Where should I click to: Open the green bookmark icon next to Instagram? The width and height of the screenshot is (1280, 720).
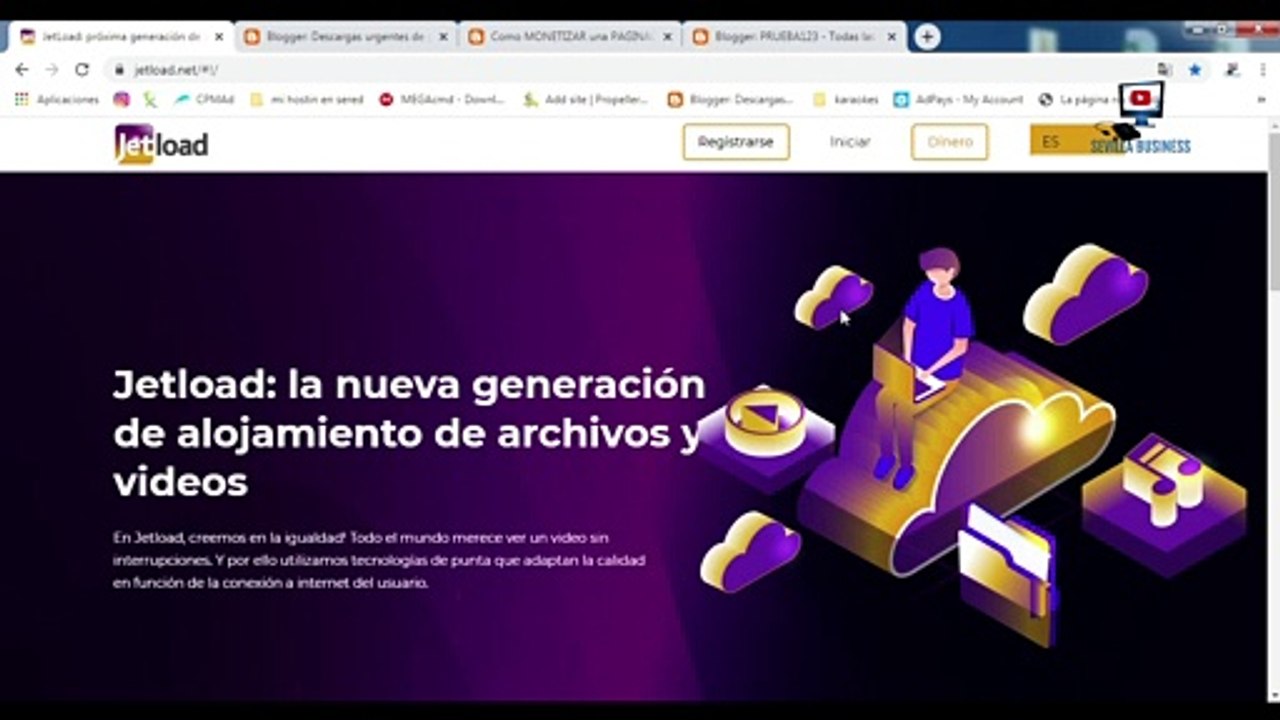coord(150,99)
